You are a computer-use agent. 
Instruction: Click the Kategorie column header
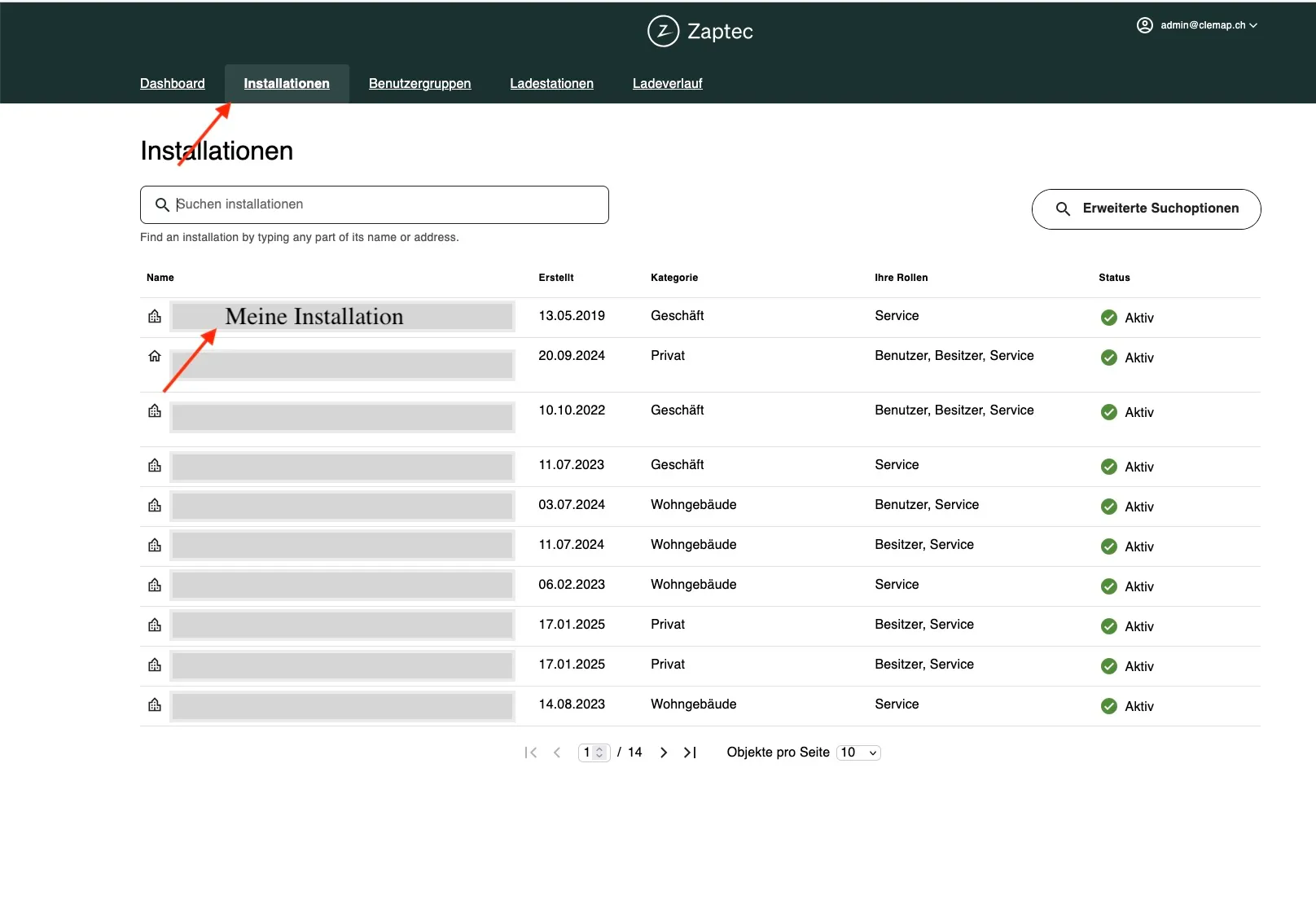(x=674, y=278)
